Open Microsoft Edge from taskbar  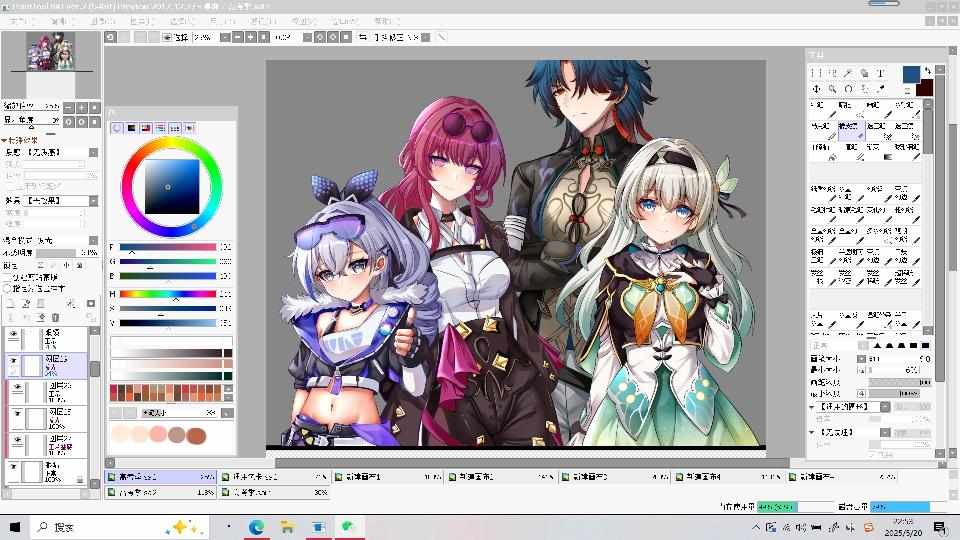coord(257,527)
